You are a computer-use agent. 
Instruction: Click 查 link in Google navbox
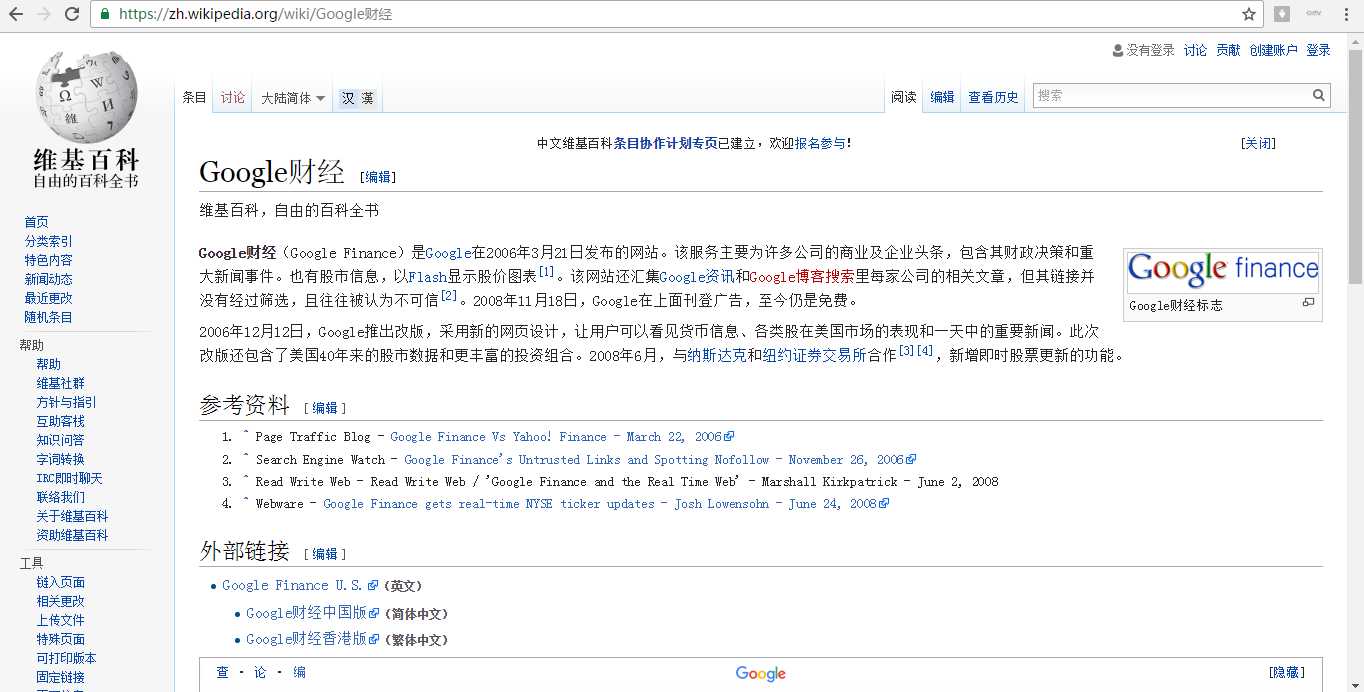[222, 673]
